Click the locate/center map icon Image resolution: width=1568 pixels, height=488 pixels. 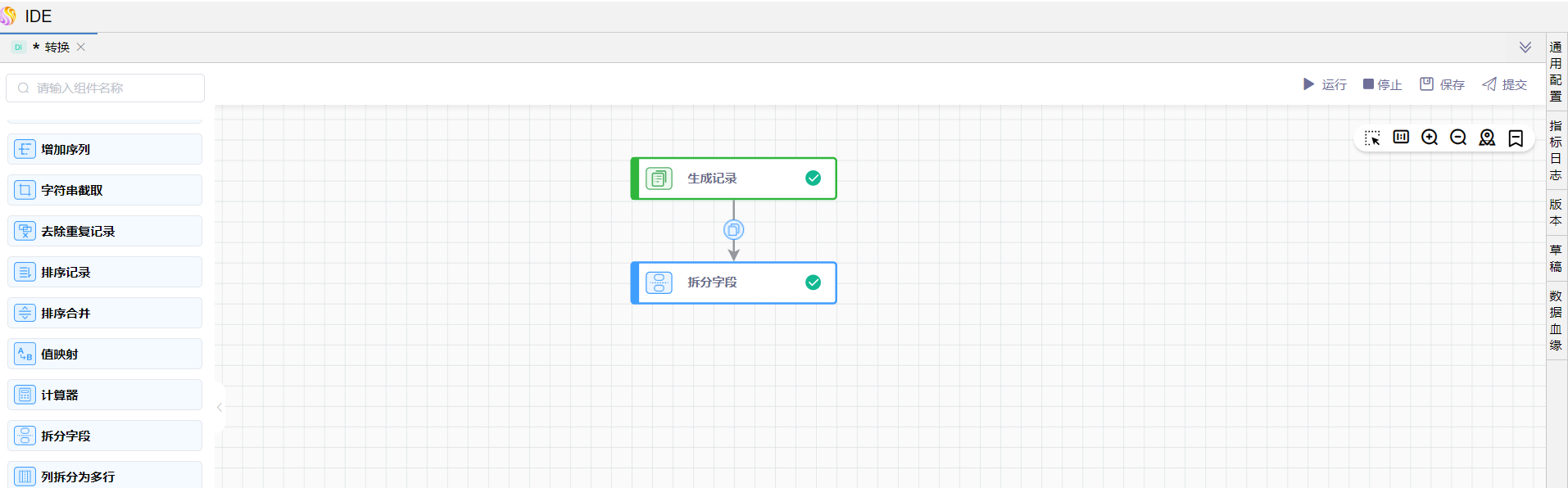1487,138
